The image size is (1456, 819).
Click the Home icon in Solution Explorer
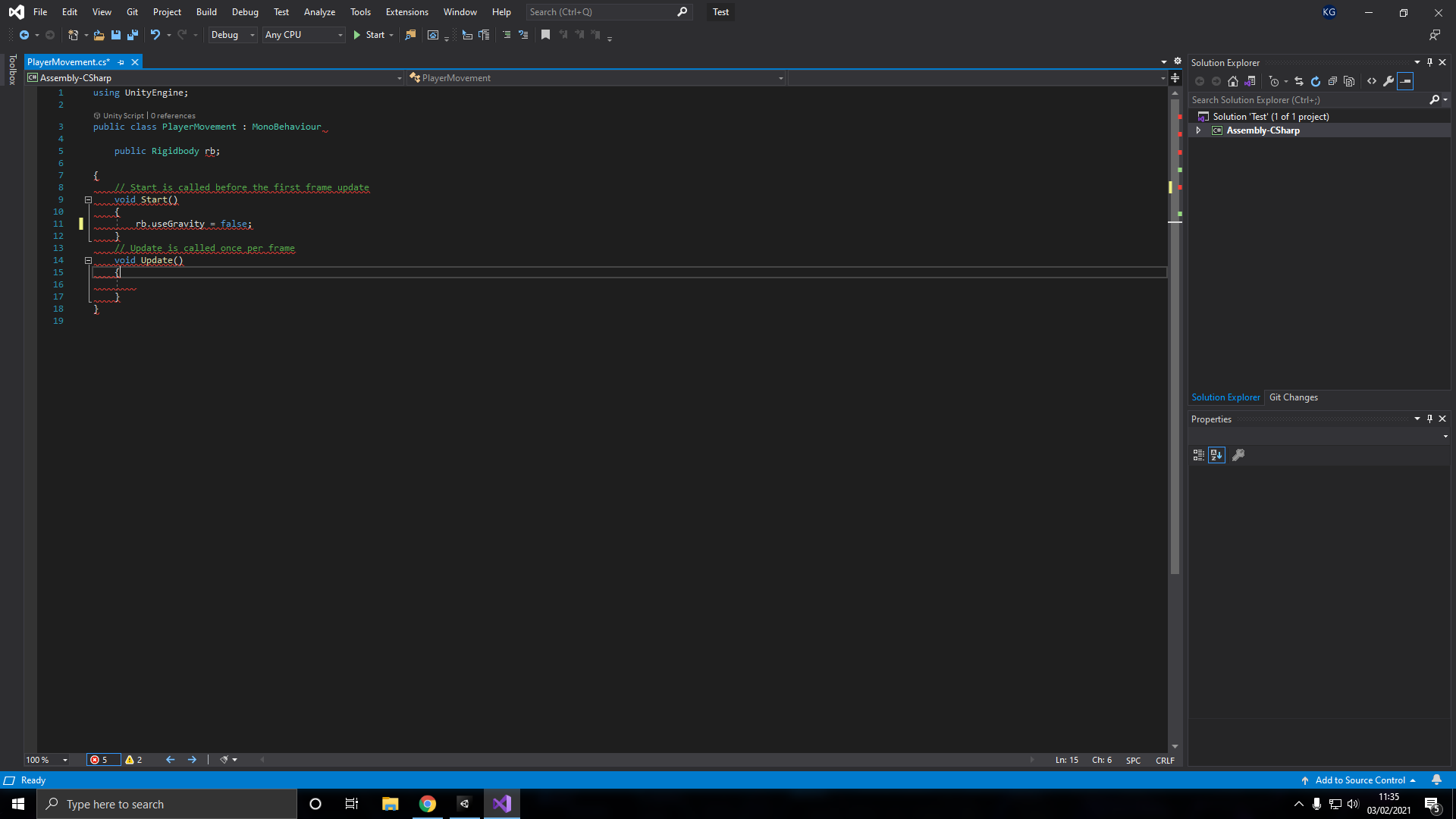pyautogui.click(x=1233, y=81)
